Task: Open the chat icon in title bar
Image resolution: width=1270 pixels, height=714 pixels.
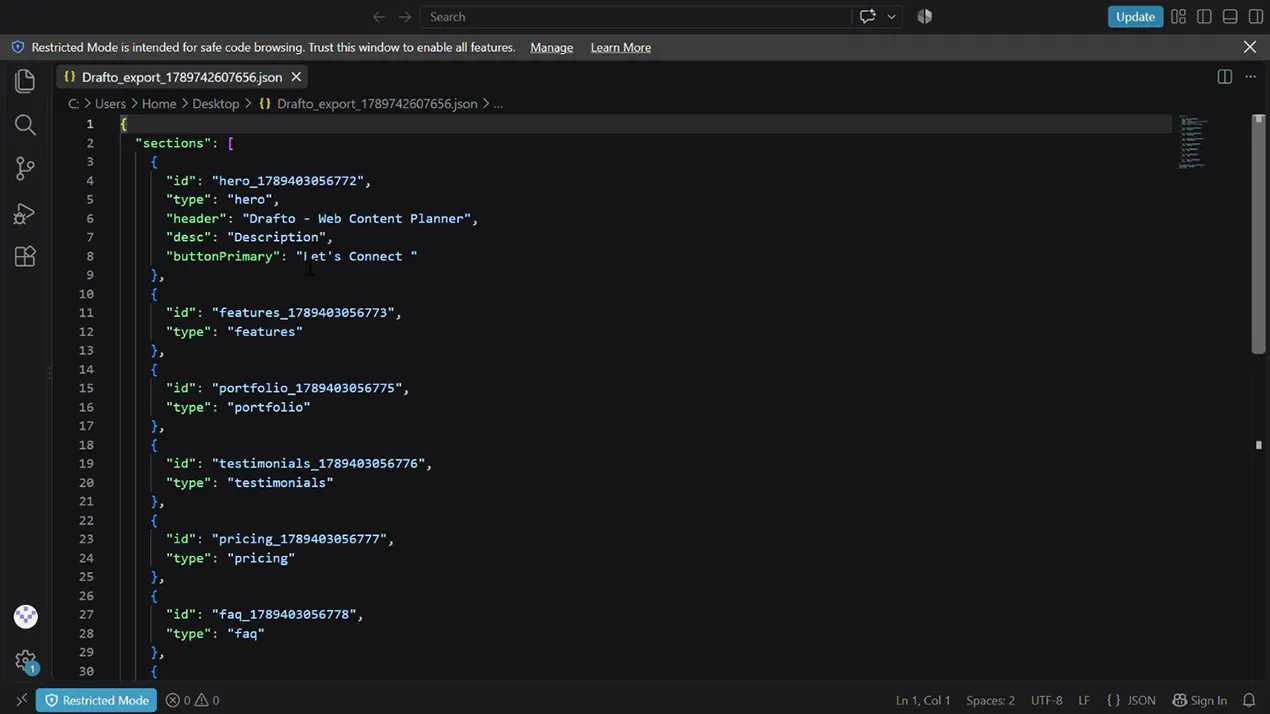Action: point(867,17)
